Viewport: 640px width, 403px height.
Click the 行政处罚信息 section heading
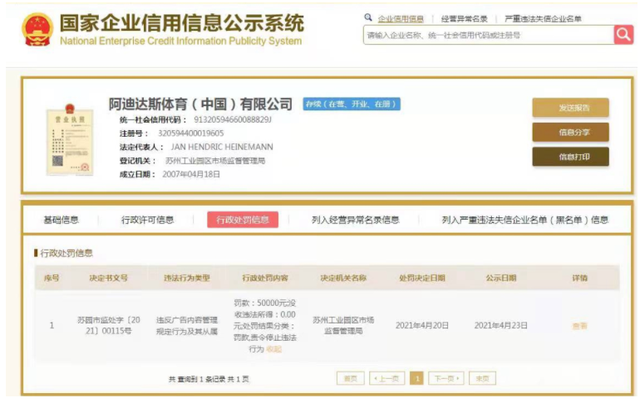pos(67,253)
